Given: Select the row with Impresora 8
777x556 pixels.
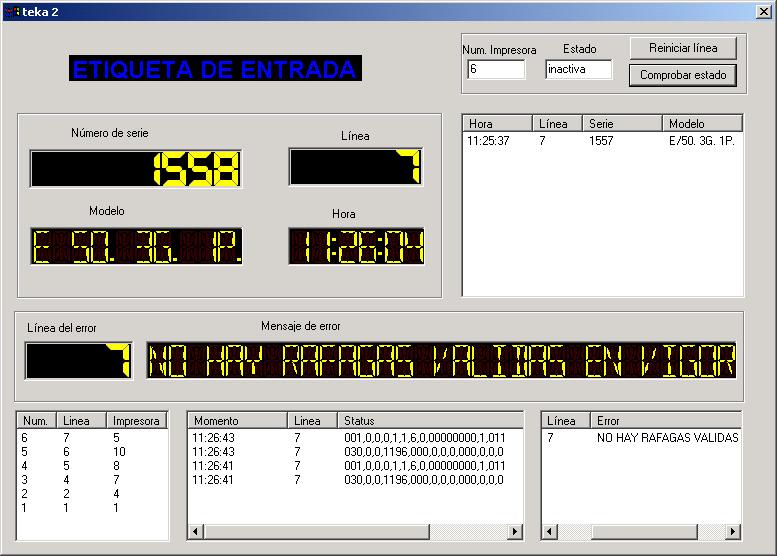Looking at the screenshot, I should tap(93, 465).
